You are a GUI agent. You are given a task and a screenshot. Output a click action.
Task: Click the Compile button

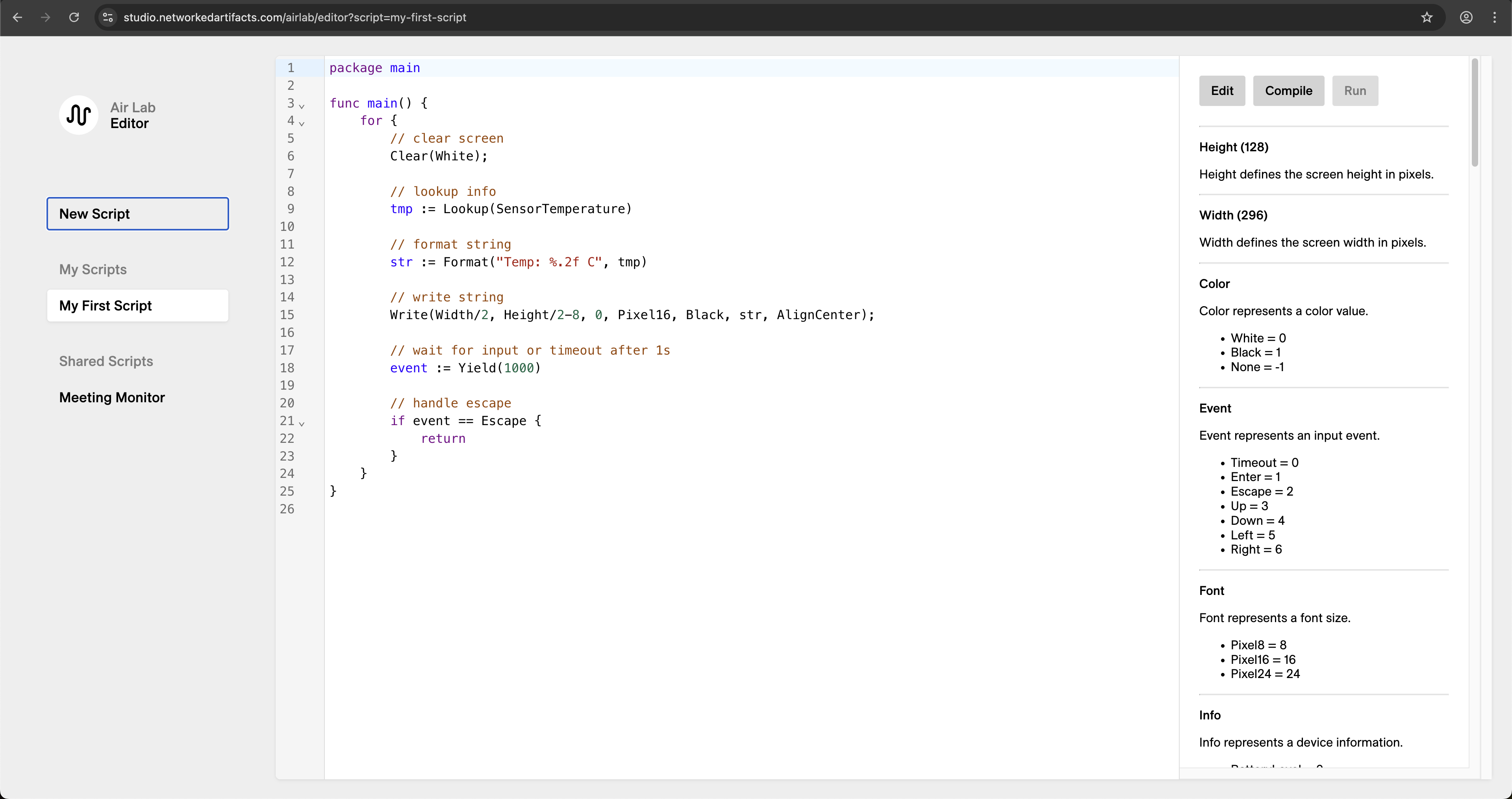pos(1288,91)
